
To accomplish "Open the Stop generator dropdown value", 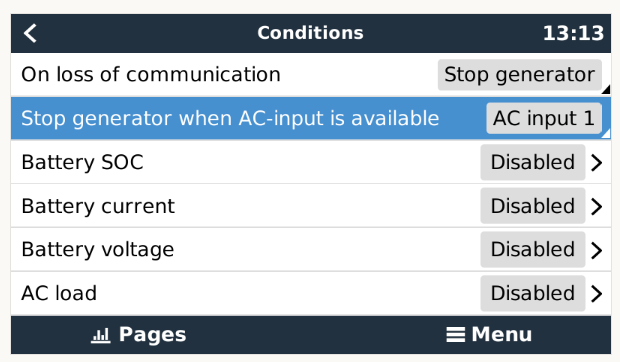I will pyautogui.click(x=520, y=75).
